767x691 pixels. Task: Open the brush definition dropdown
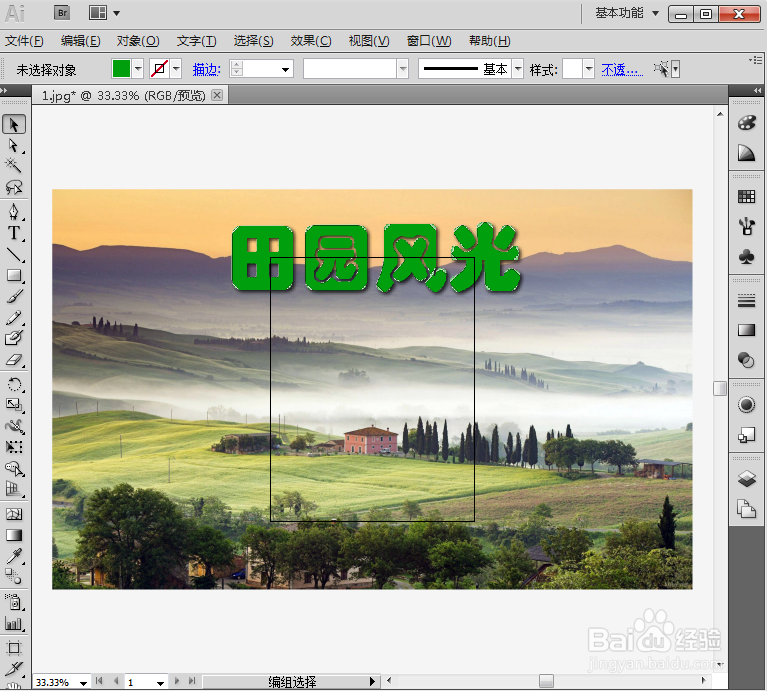[403, 69]
